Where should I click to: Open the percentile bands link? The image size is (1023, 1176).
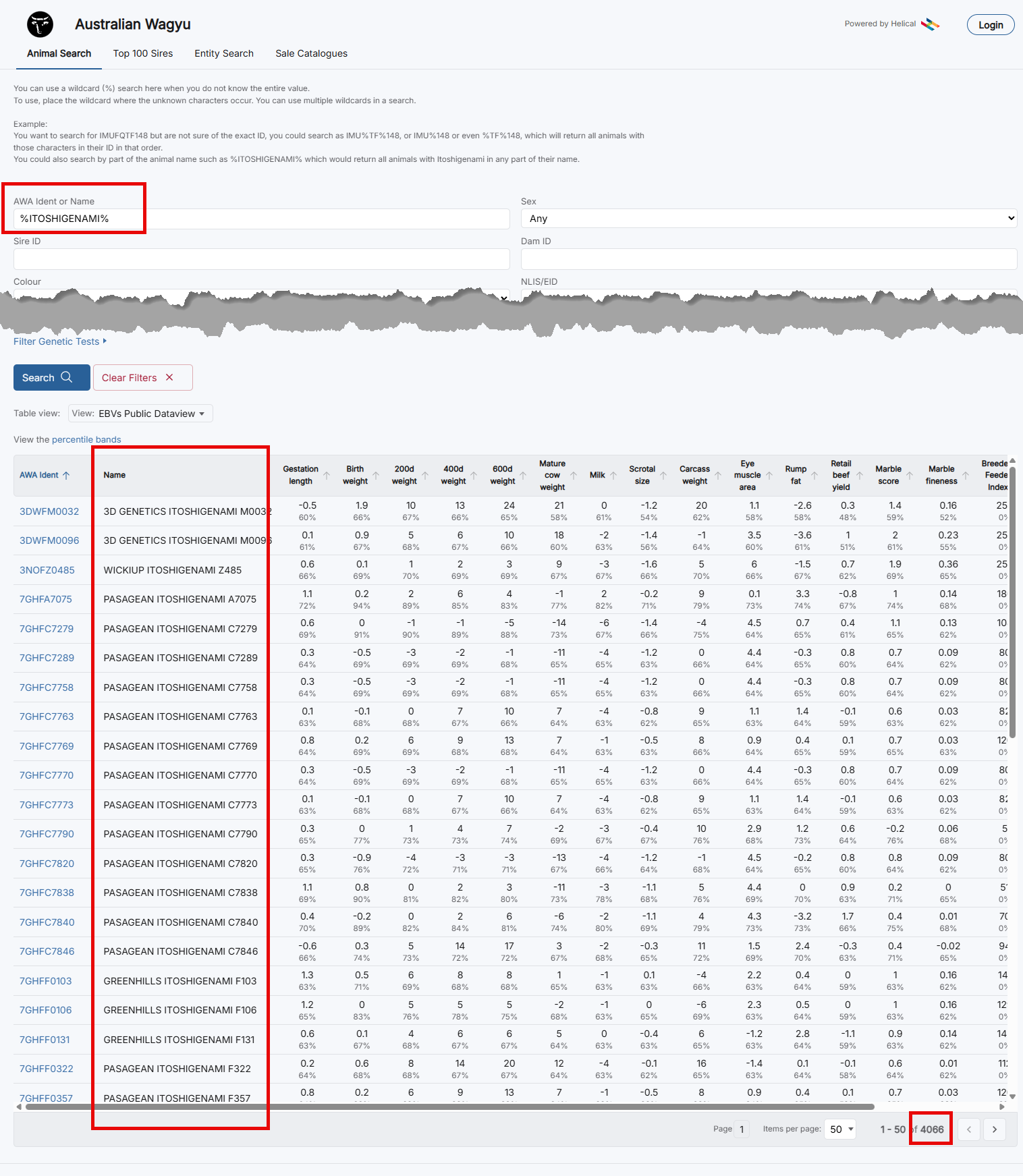(86, 439)
